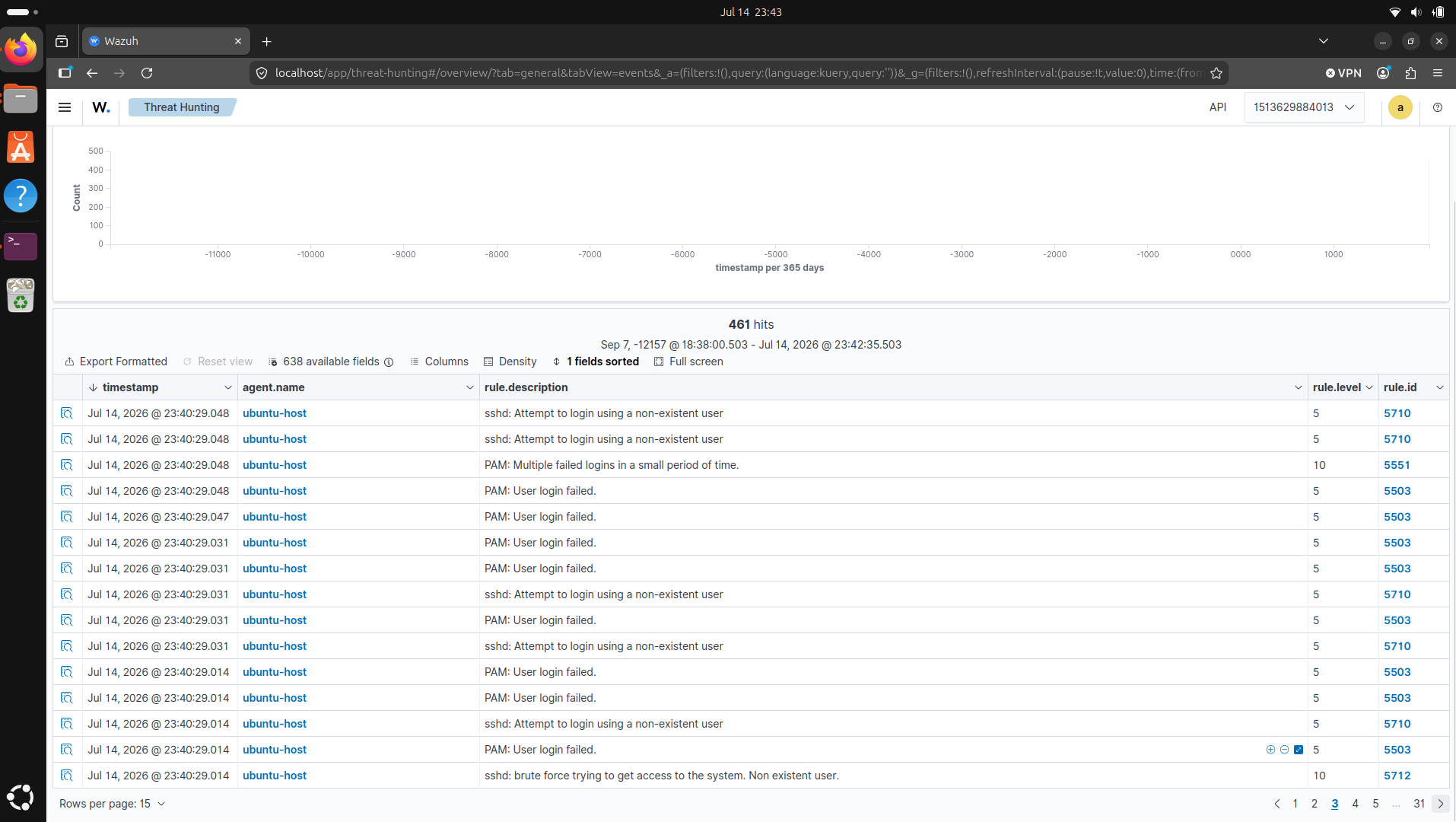Sort by the timestamp column header
Viewport: 1456px width, 822px height.
[130, 387]
